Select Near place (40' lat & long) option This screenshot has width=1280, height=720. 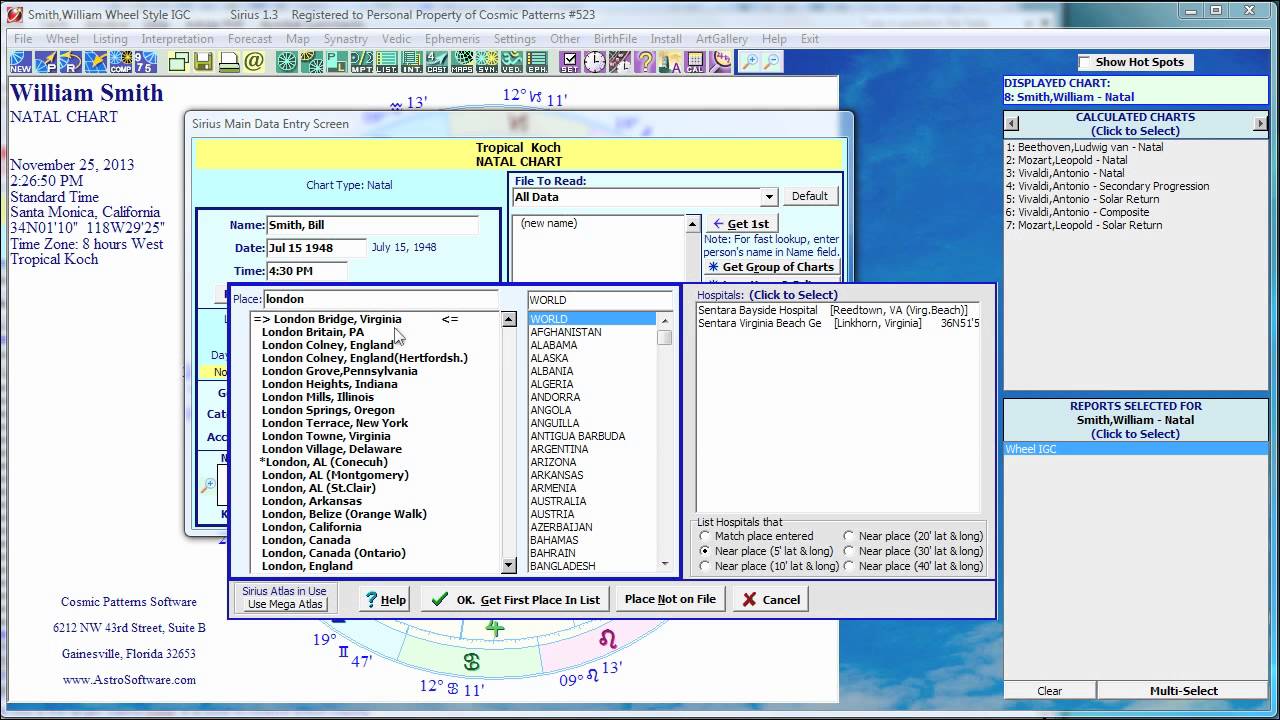[x=849, y=566]
